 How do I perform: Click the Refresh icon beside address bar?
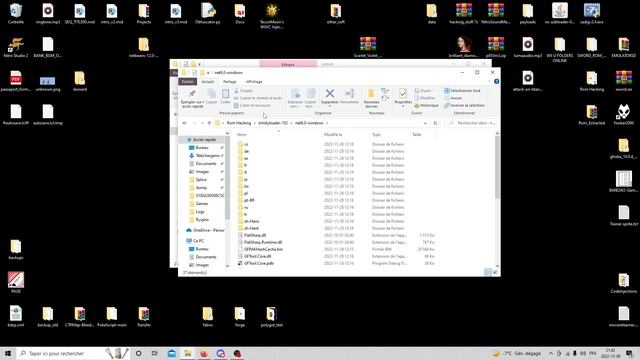point(435,123)
